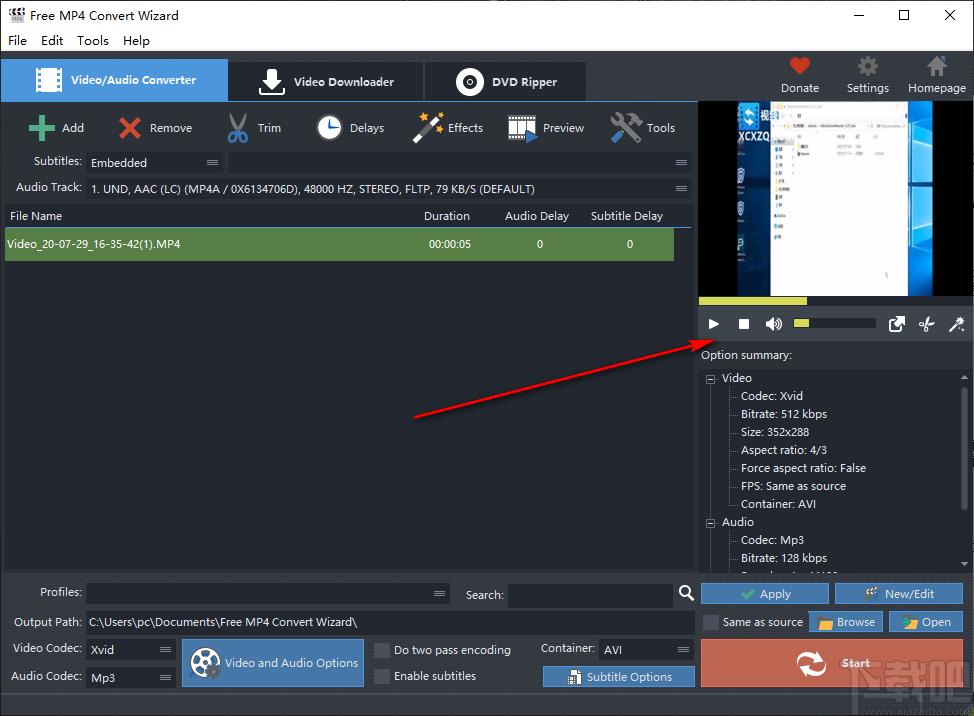
Task: Click the Search input field
Action: tap(590, 595)
